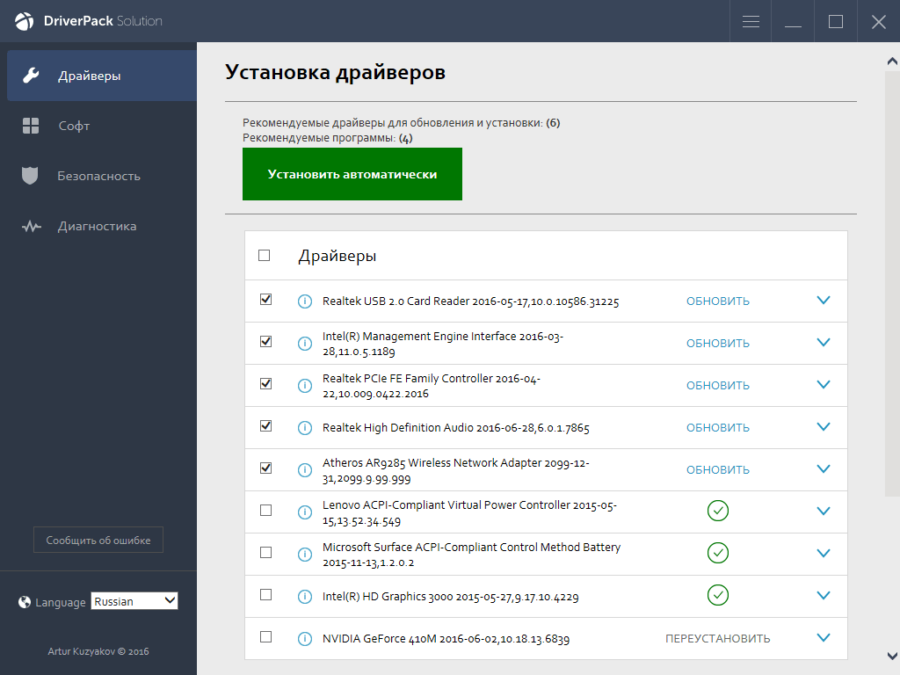Screen dimensions: 900x675
Task: Open the Безопасность section
Action: click(98, 176)
